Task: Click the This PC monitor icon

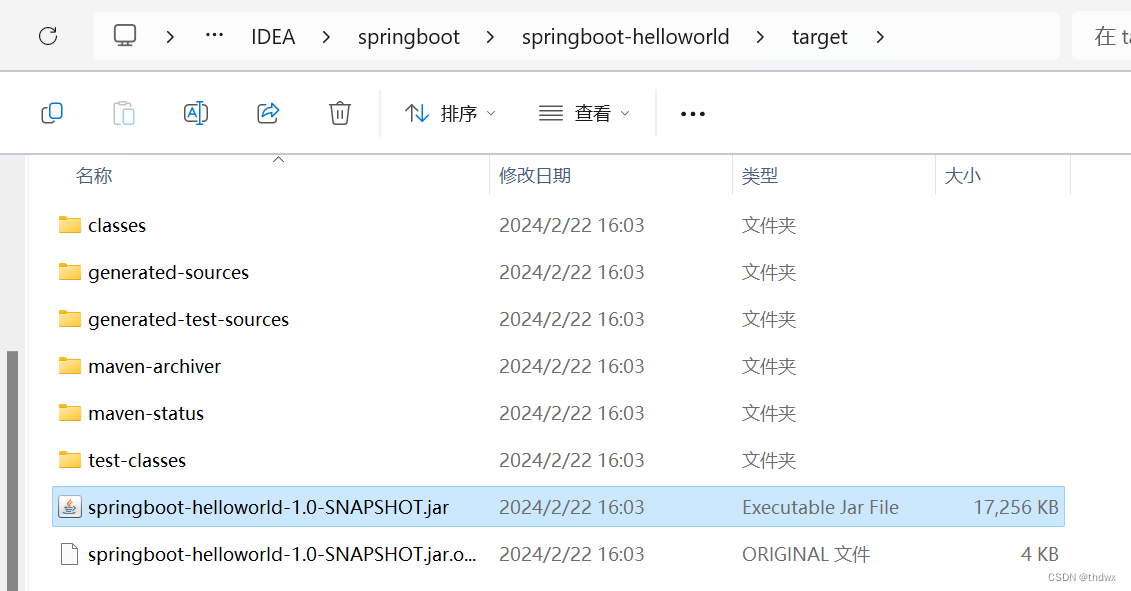Action: click(x=125, y=35)
